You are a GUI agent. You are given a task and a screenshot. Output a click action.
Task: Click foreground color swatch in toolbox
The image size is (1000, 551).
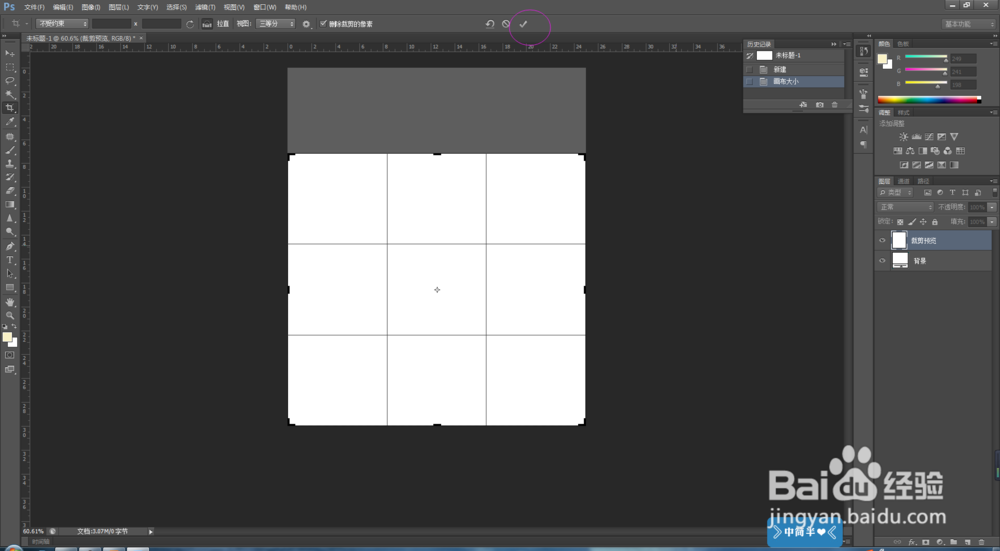click(x=7, y=337)
